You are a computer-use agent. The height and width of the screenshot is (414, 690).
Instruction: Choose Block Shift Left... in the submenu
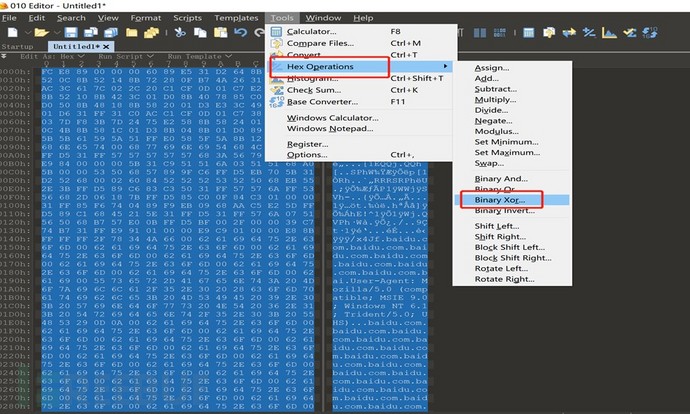(x=512, y=247)
